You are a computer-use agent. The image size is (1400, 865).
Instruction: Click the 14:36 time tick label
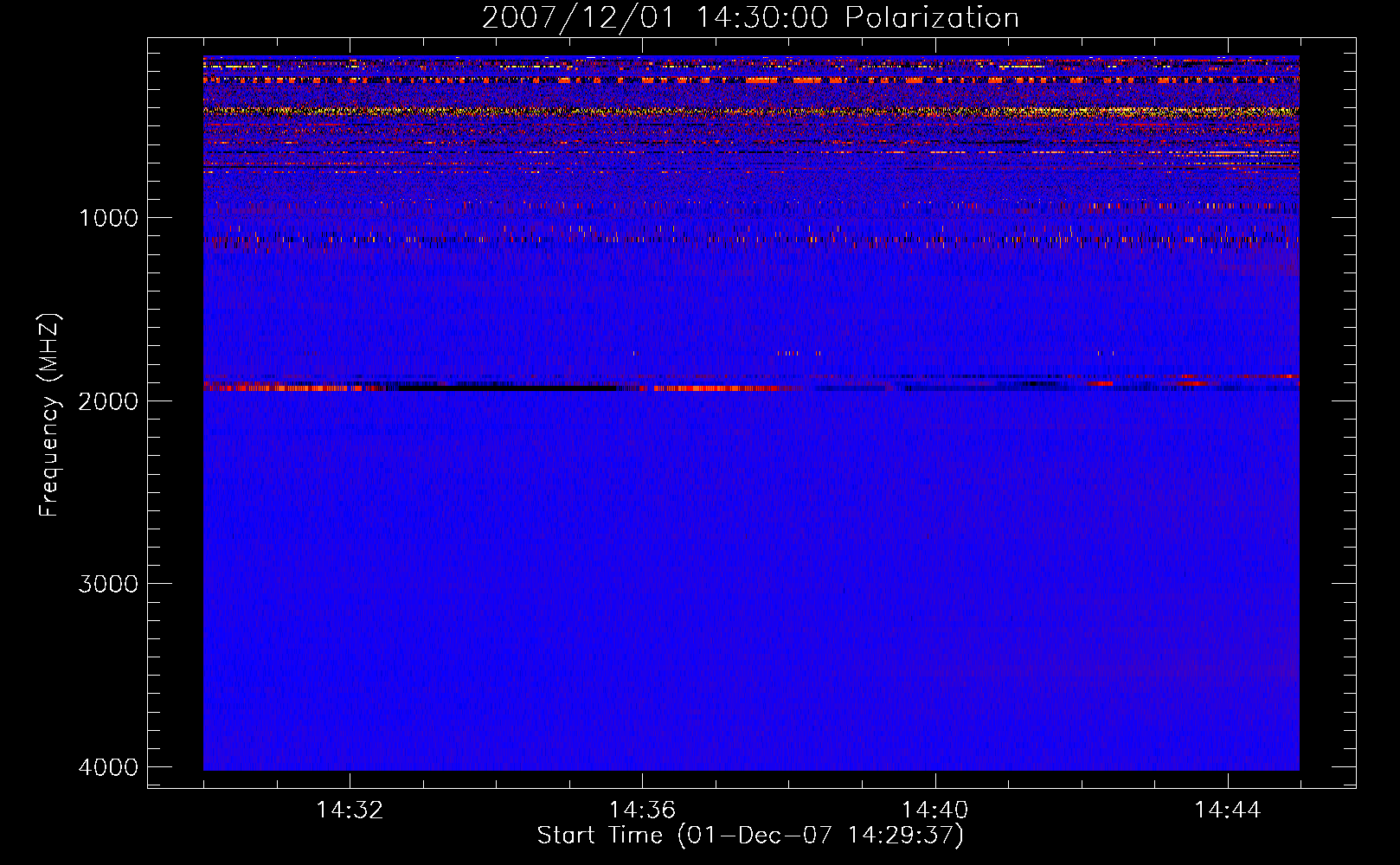coord(642,811)
